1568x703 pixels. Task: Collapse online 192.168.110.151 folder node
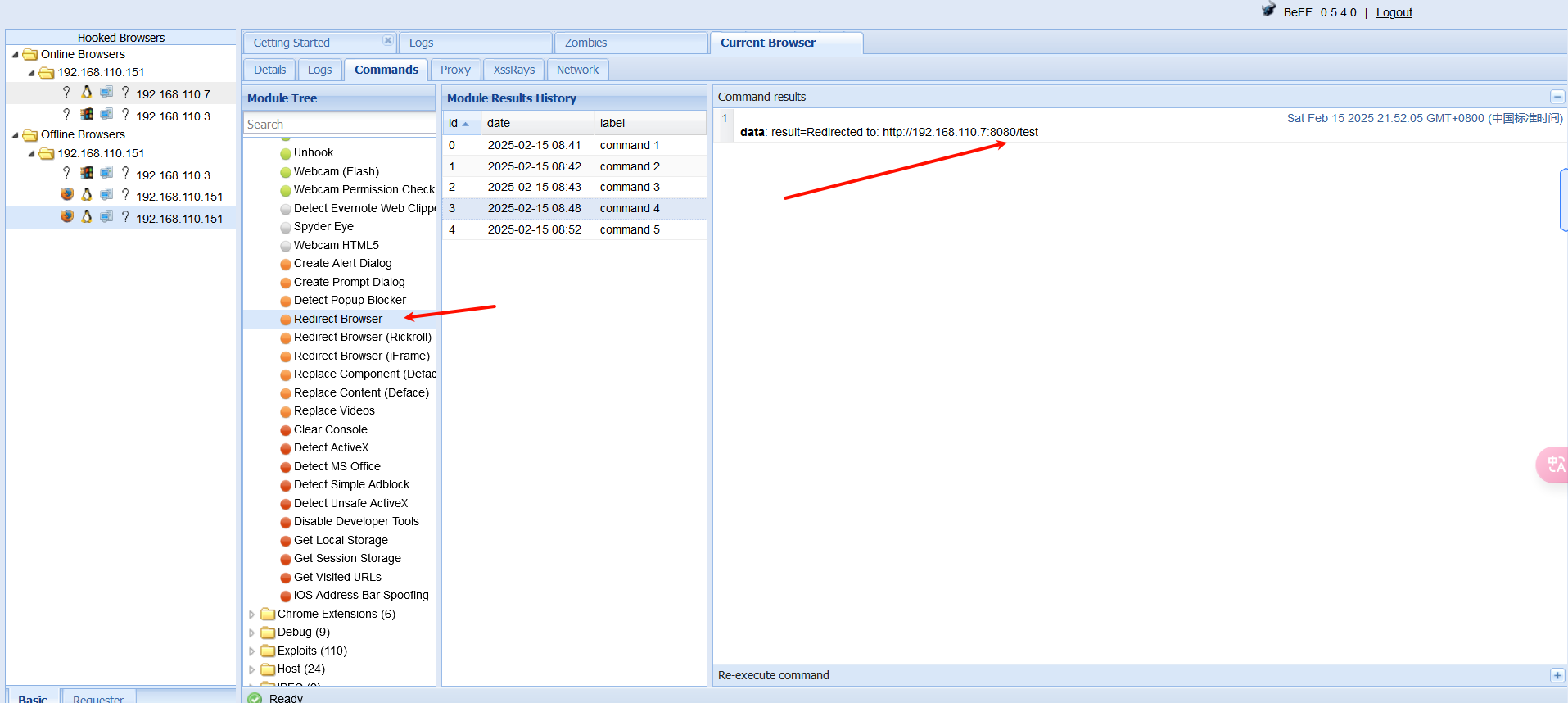pyautogui.click(x=31, y=72)
